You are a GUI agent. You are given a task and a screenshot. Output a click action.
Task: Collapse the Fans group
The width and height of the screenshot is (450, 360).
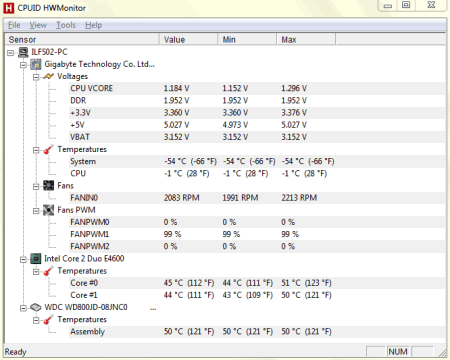[x=36, y=187]
